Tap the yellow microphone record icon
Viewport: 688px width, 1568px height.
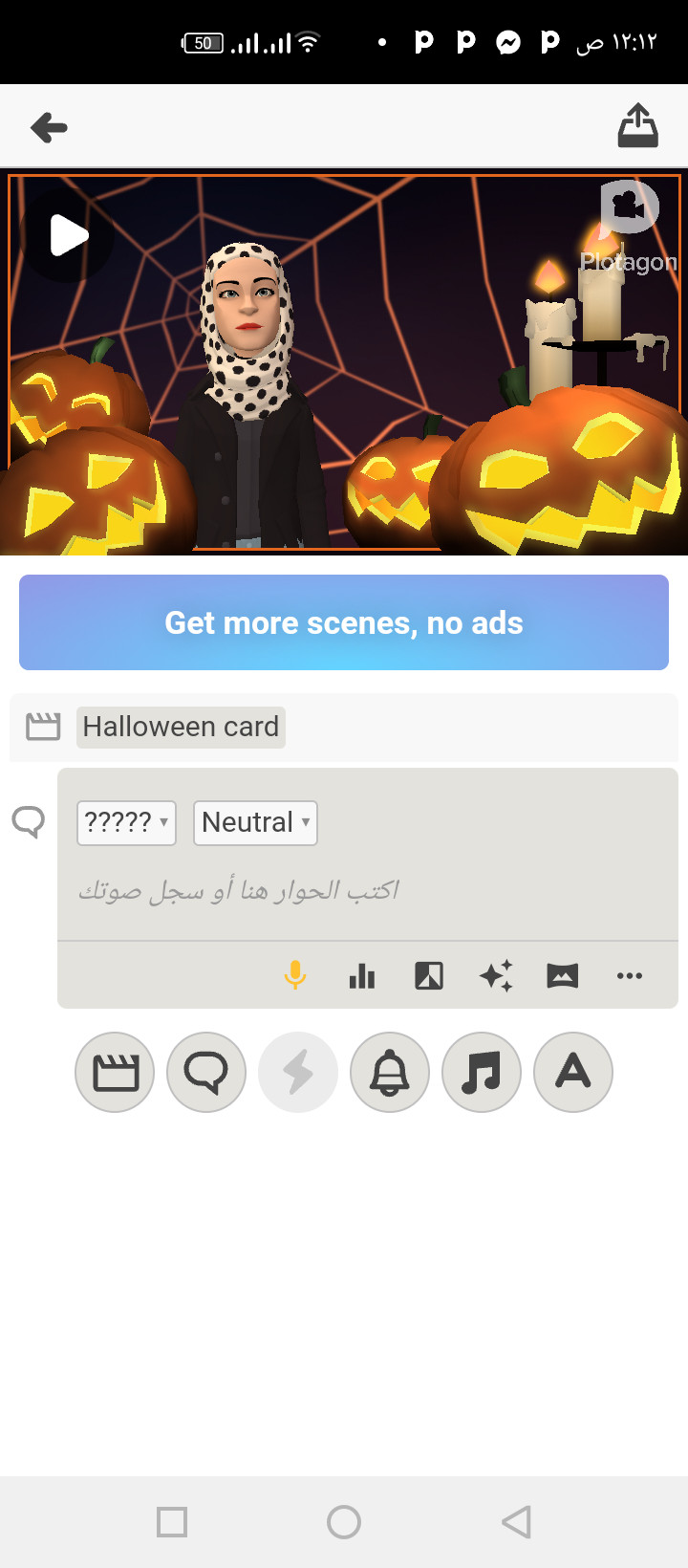click(295, 975)
